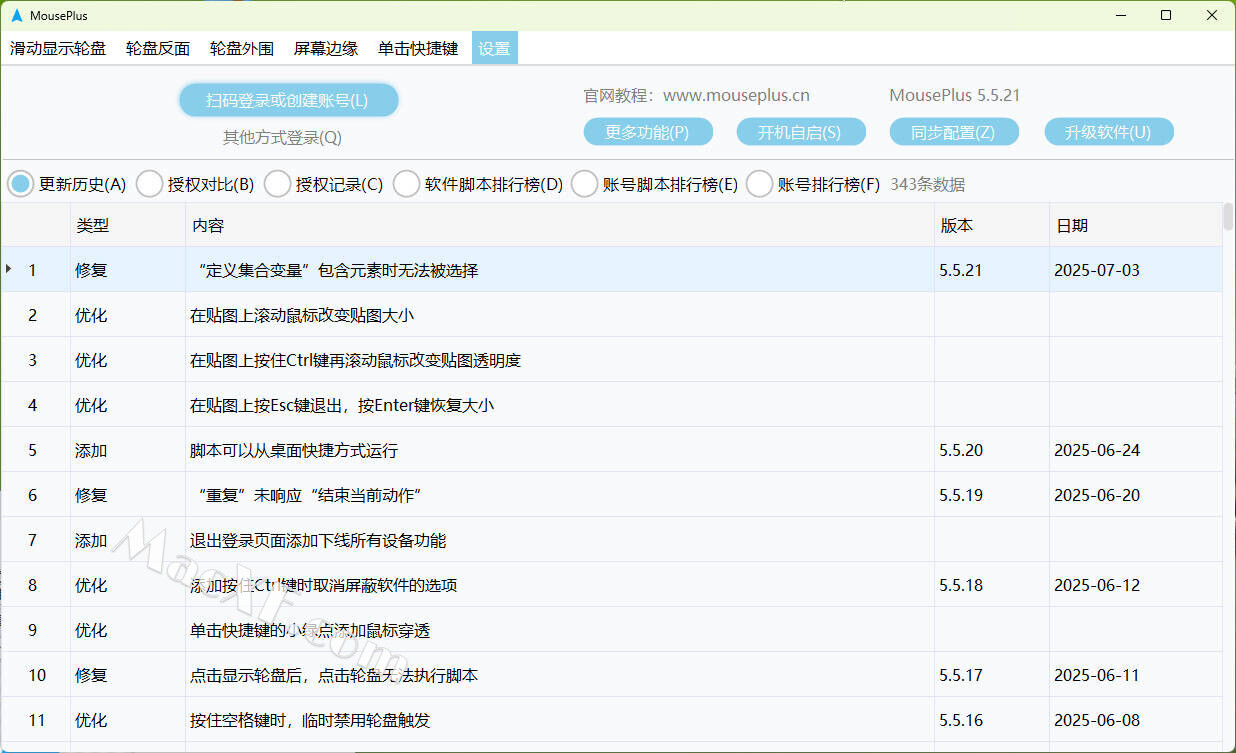
Task: Click the MousePlus title bar logo icon
Action: 16,15
